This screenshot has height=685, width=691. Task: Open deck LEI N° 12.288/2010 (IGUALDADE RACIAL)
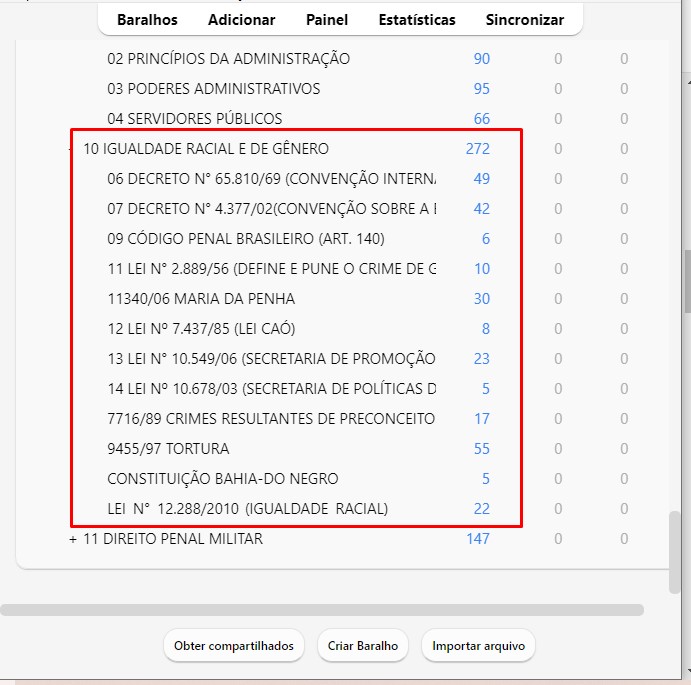coord(247,508)
